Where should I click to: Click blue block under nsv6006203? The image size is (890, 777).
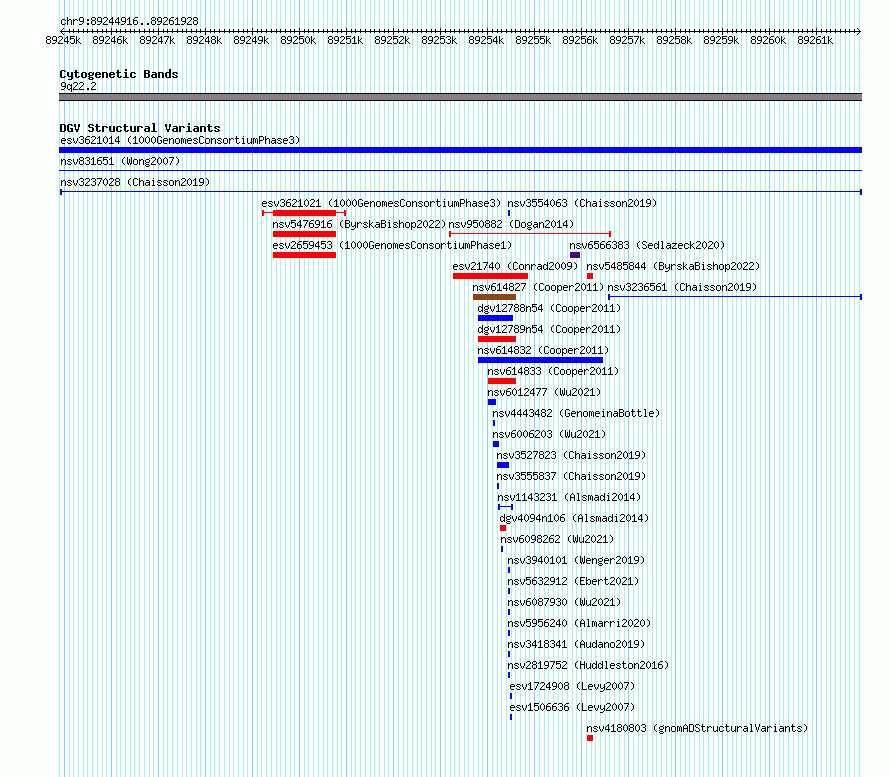point(496,444)
